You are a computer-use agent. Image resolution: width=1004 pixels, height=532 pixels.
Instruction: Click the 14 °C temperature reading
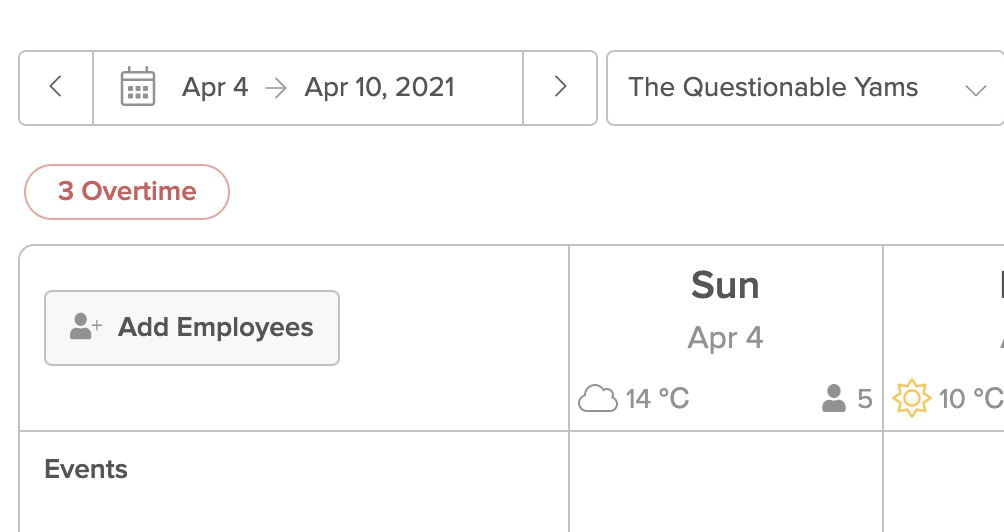pos(657,399)
